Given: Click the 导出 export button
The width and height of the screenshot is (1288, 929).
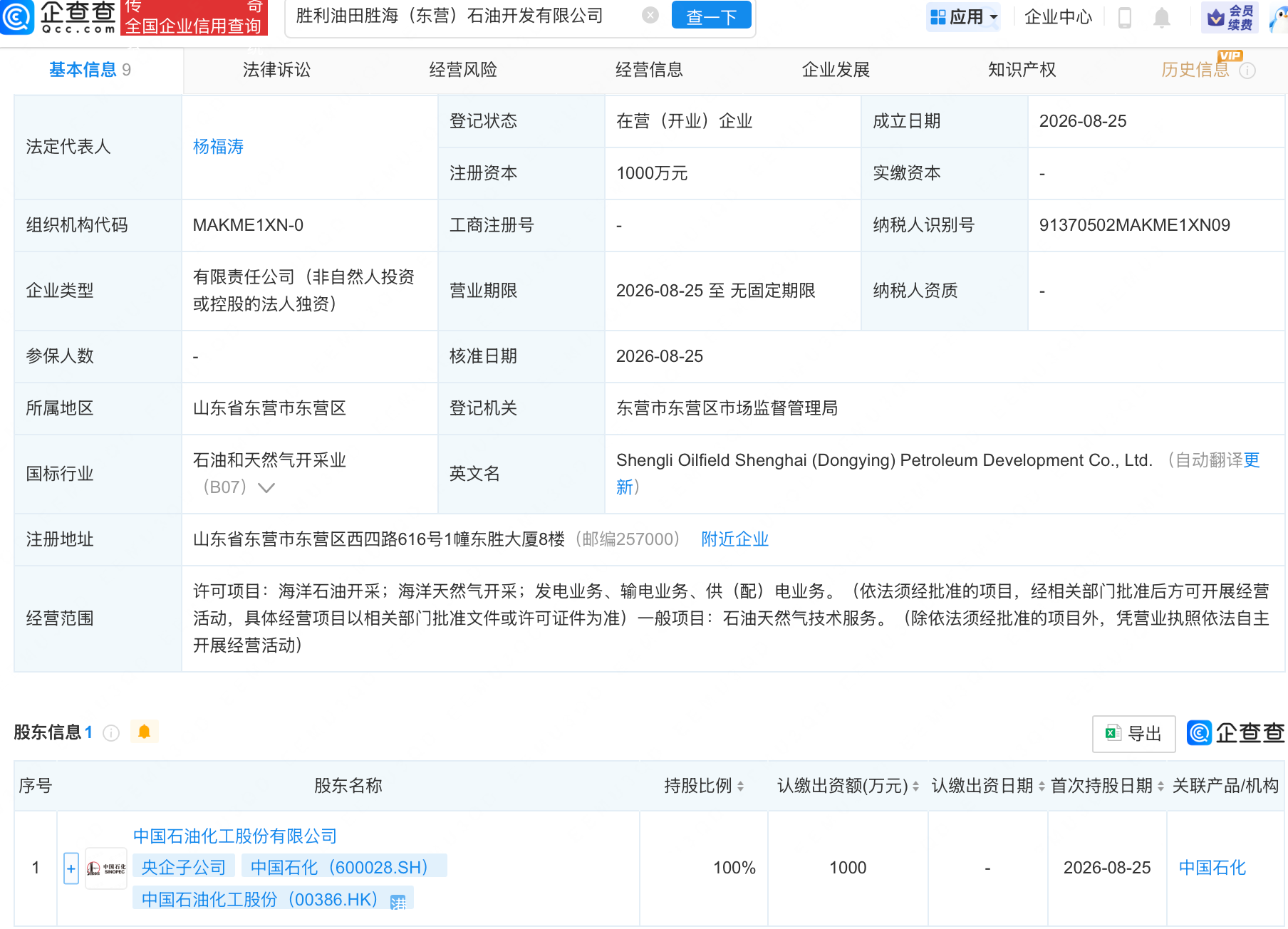Looking at the screenshot, I should pos(1133,734).
